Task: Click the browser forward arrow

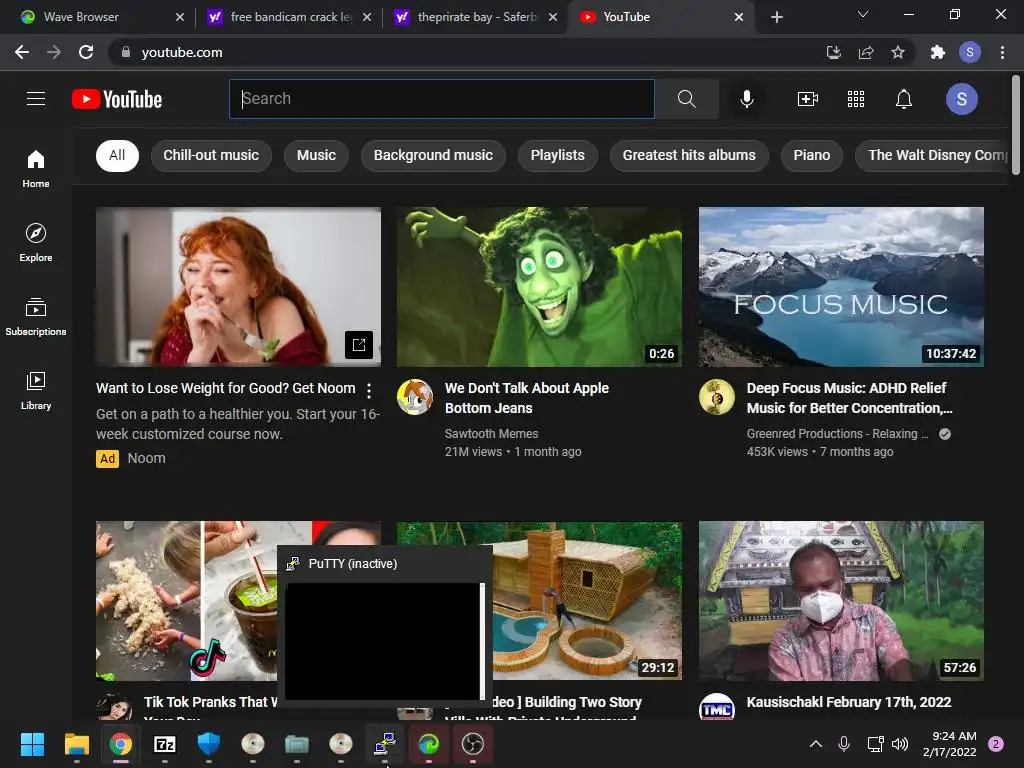Action: click(x=54, y=52)
